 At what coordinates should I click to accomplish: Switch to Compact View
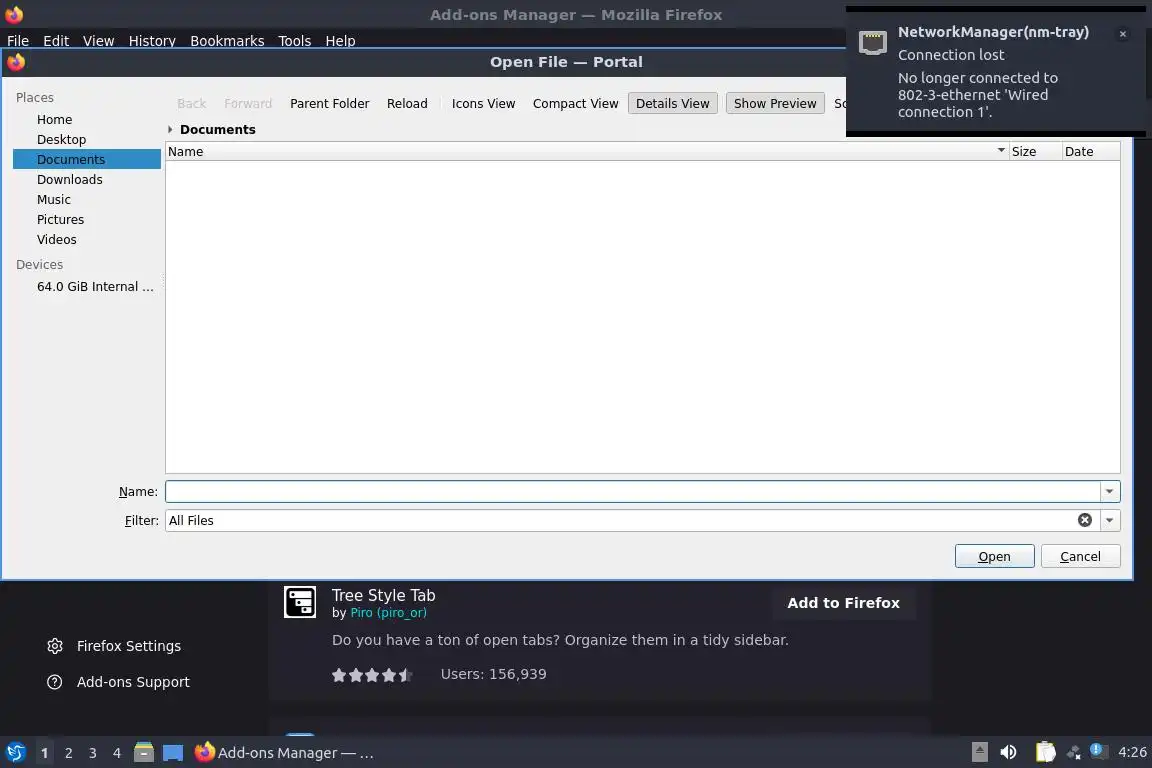tap(575, 104)
